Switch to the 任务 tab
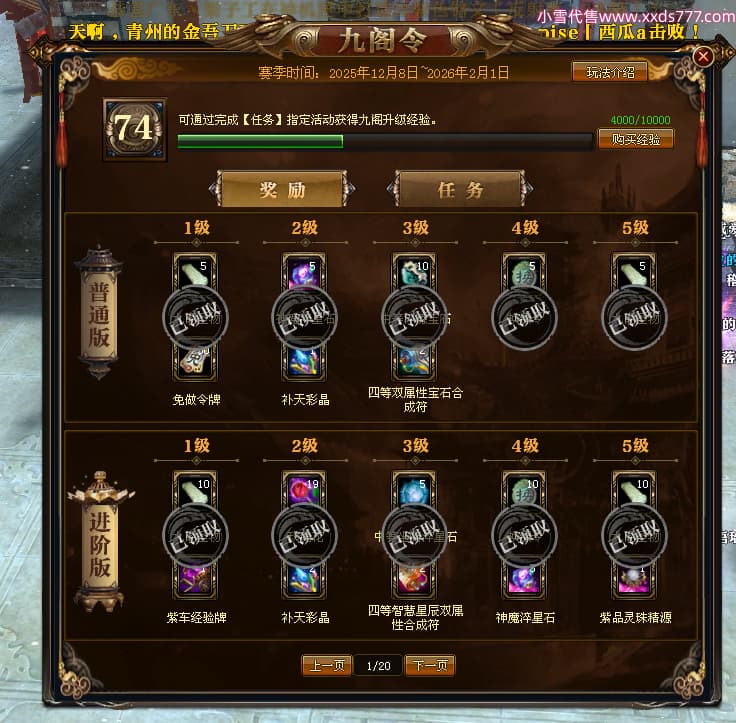 (x=460, y=189)
